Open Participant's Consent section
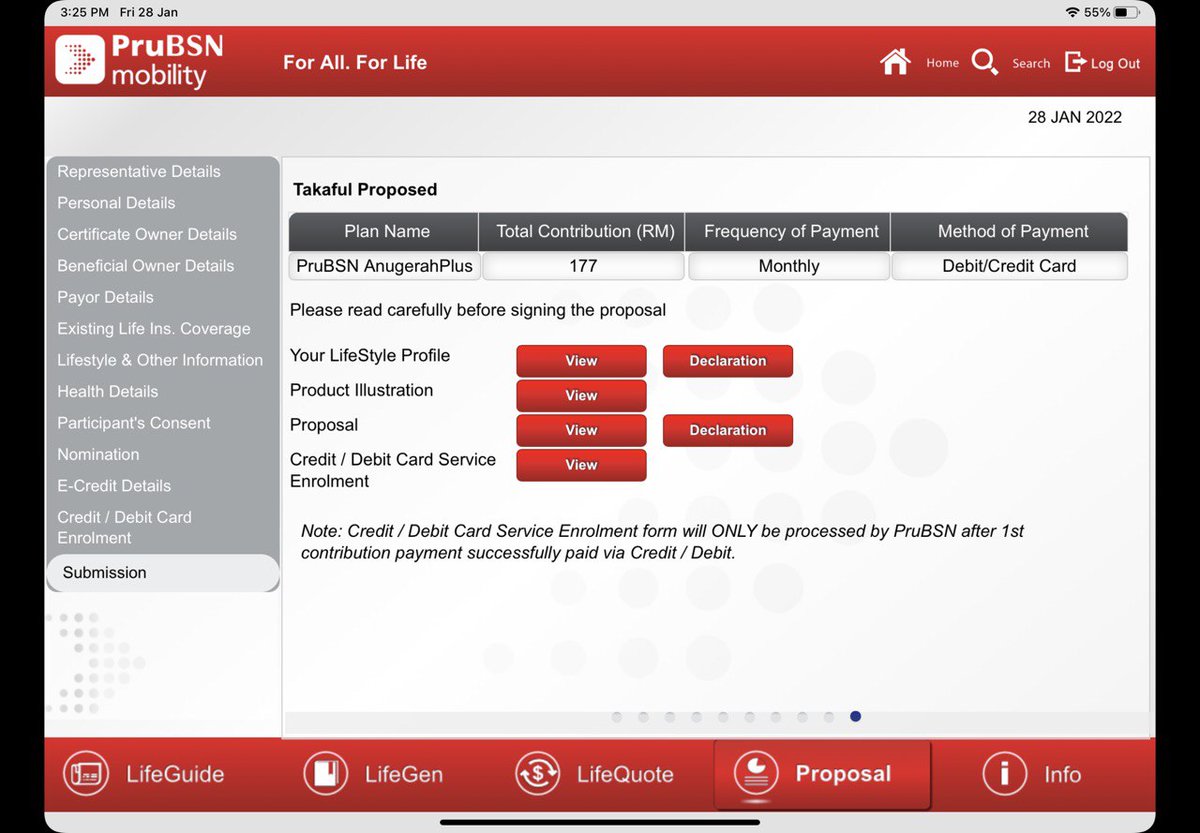The image size is (1200, 833). tap(134, 423)
